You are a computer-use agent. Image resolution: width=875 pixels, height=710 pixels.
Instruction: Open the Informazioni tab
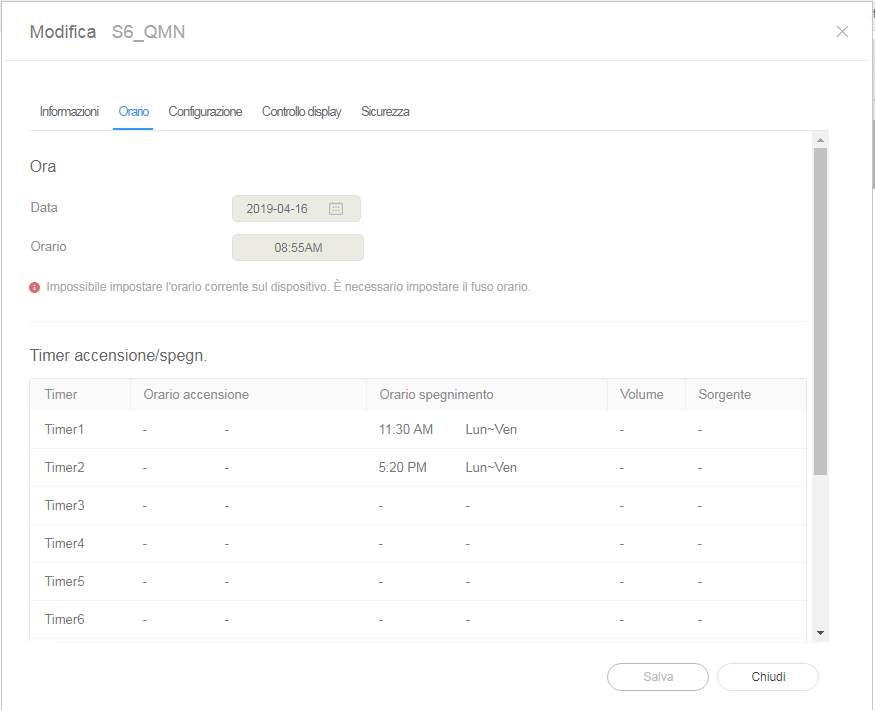tap(69, 112)
